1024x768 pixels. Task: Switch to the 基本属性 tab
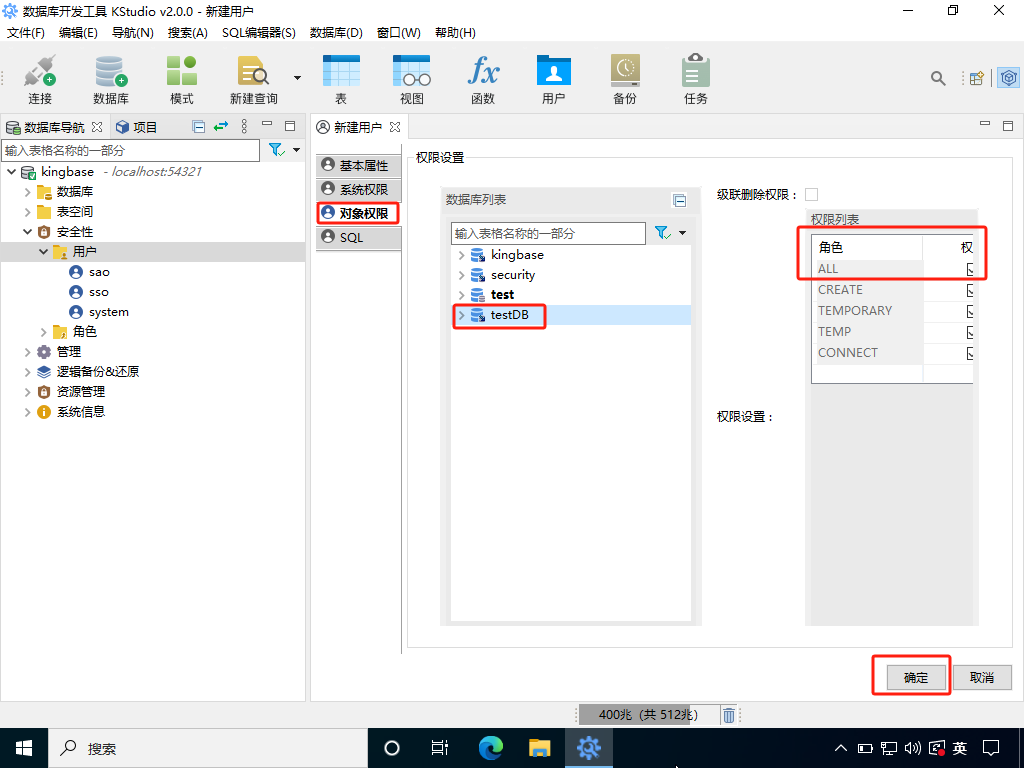click(x=359, y=166)
